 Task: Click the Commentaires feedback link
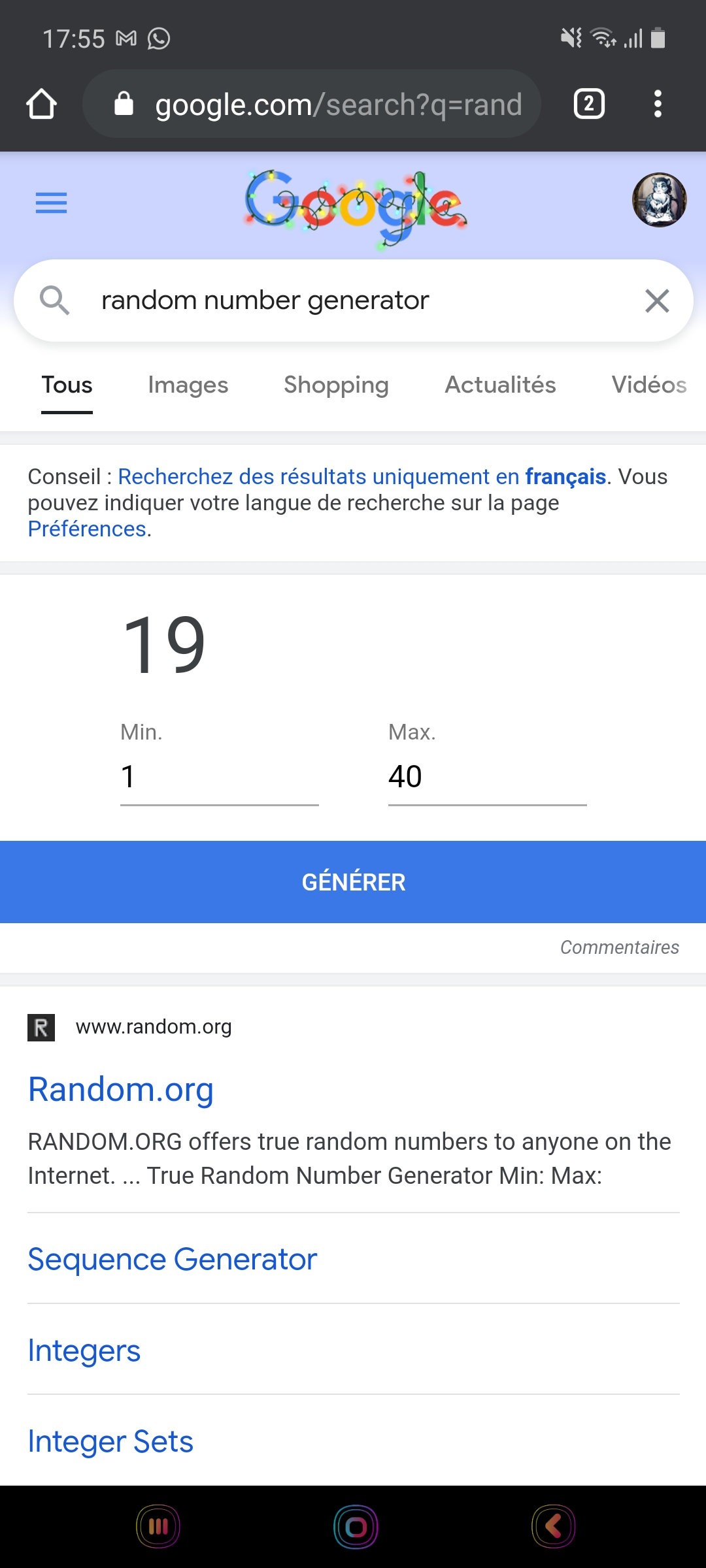[619, 947]
